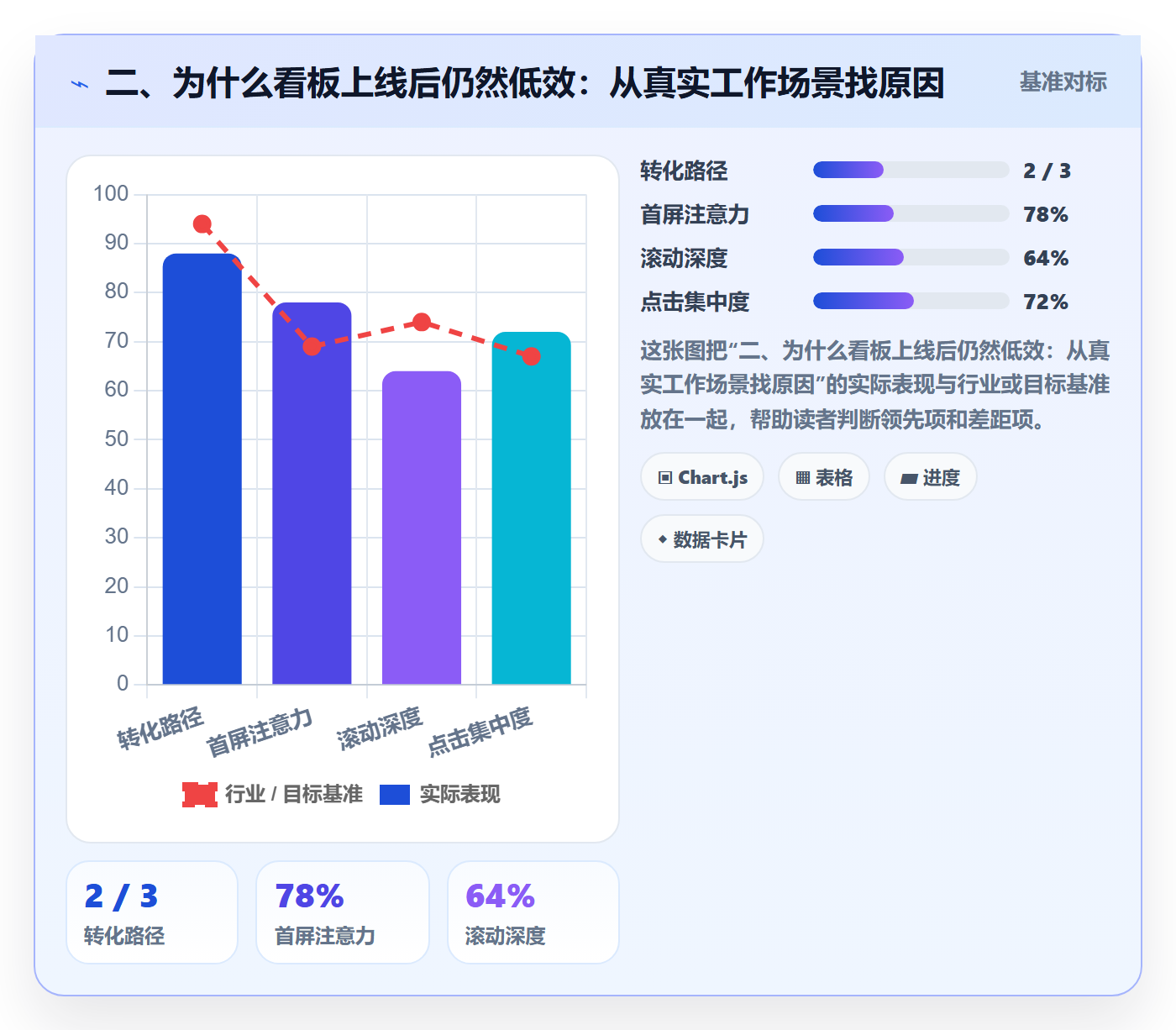Select the purple 滚动深度 chart bar
The height and width of the screenshot is (1030, 1176).
tap(422, 528)
